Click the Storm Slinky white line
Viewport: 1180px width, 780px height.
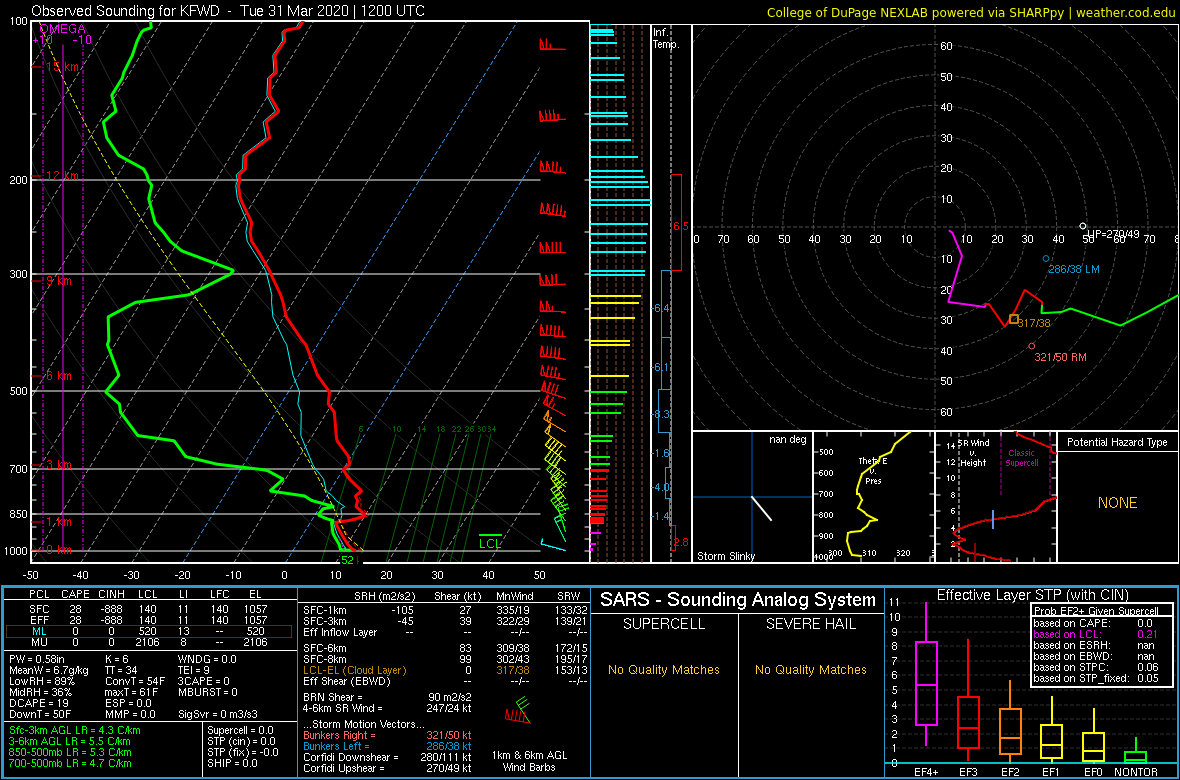tap(762, 508)
